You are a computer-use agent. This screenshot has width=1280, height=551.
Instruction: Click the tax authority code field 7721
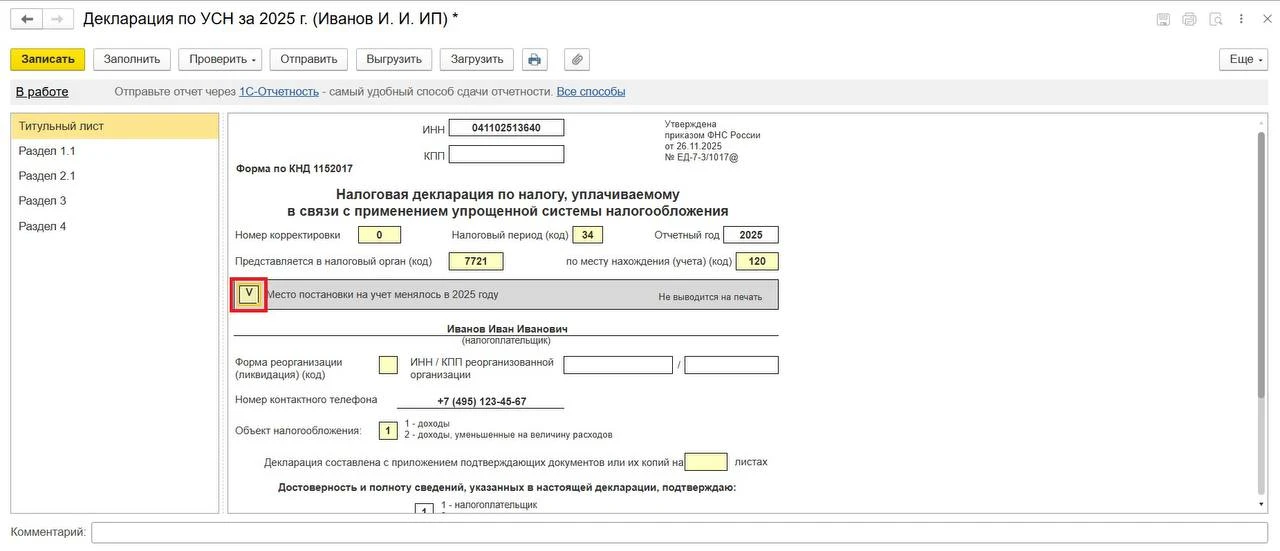[476, 261]
